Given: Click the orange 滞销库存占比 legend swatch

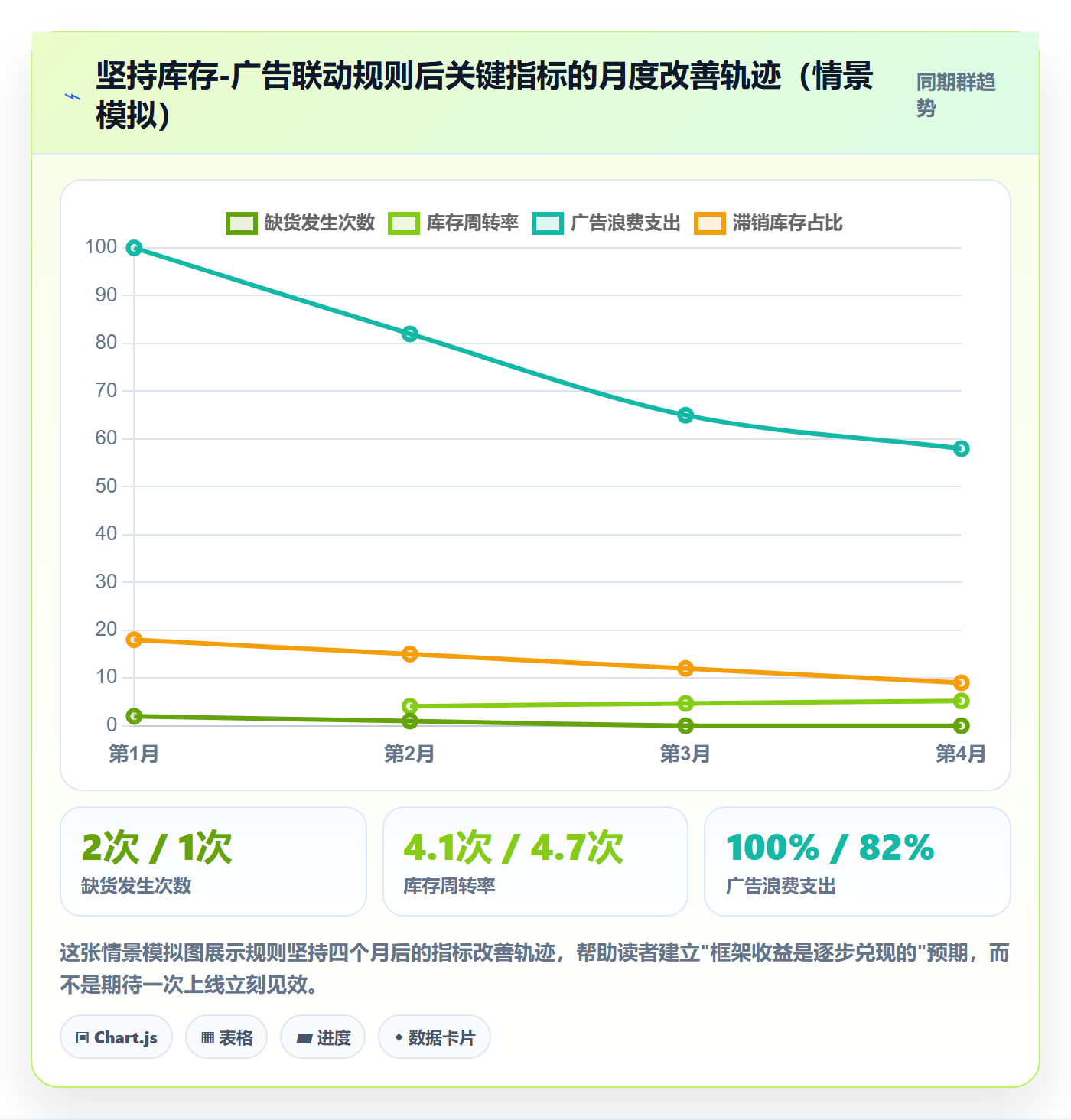Looking at the screenshot, I should [710, 223].
